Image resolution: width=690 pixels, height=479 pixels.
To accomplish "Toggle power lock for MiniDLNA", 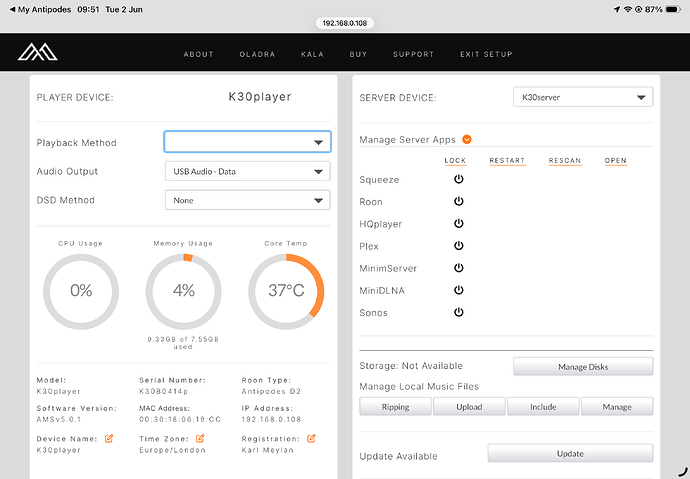I will [459, 290].
